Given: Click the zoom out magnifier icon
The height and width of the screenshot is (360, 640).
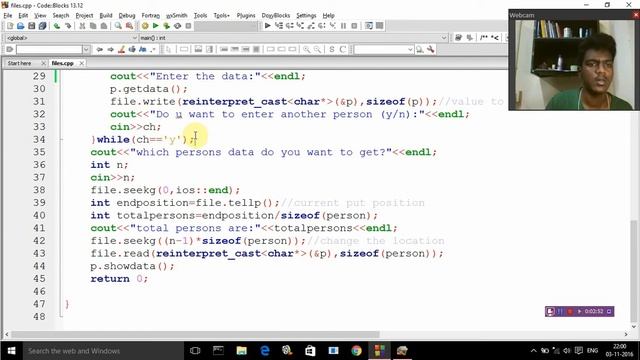Looking at the screenshot, I should [x=318, y=49].
